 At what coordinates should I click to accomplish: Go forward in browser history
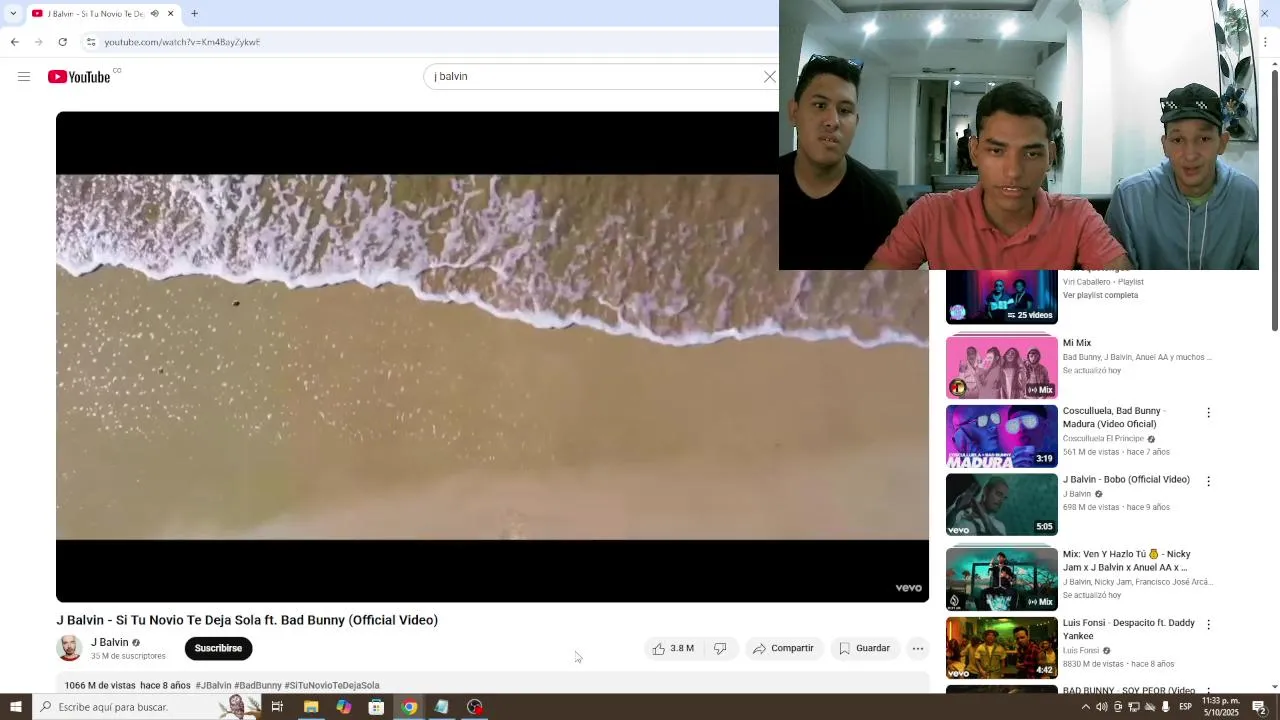coord(38,42)
